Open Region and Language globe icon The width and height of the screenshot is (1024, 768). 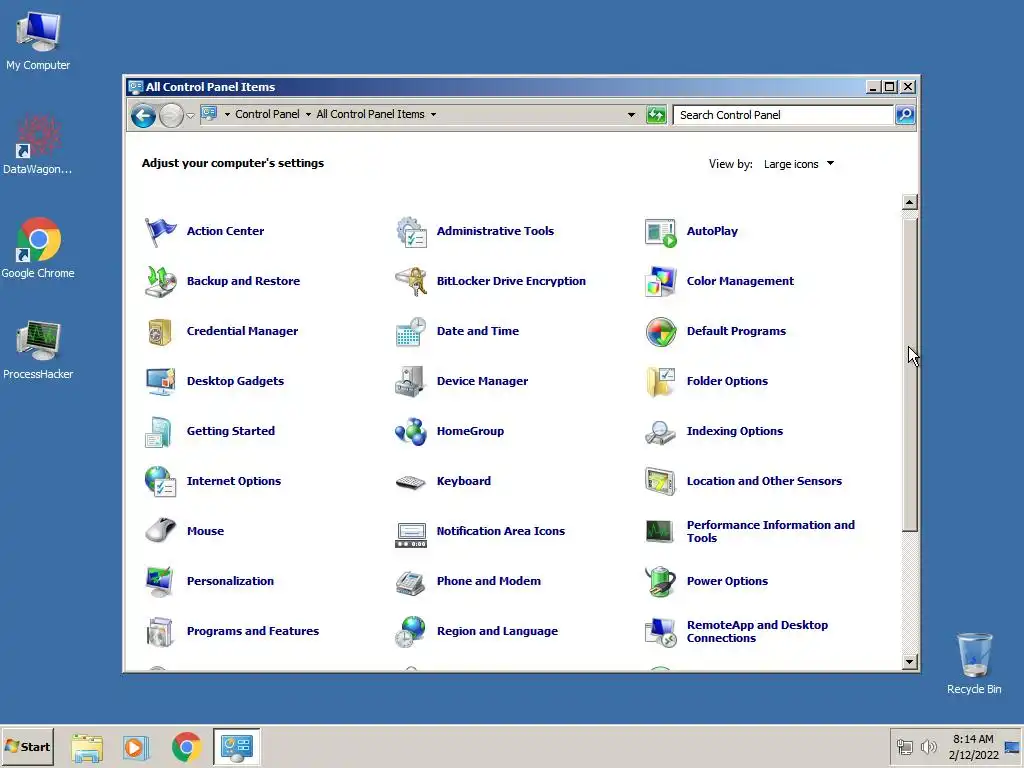(411, 632)
